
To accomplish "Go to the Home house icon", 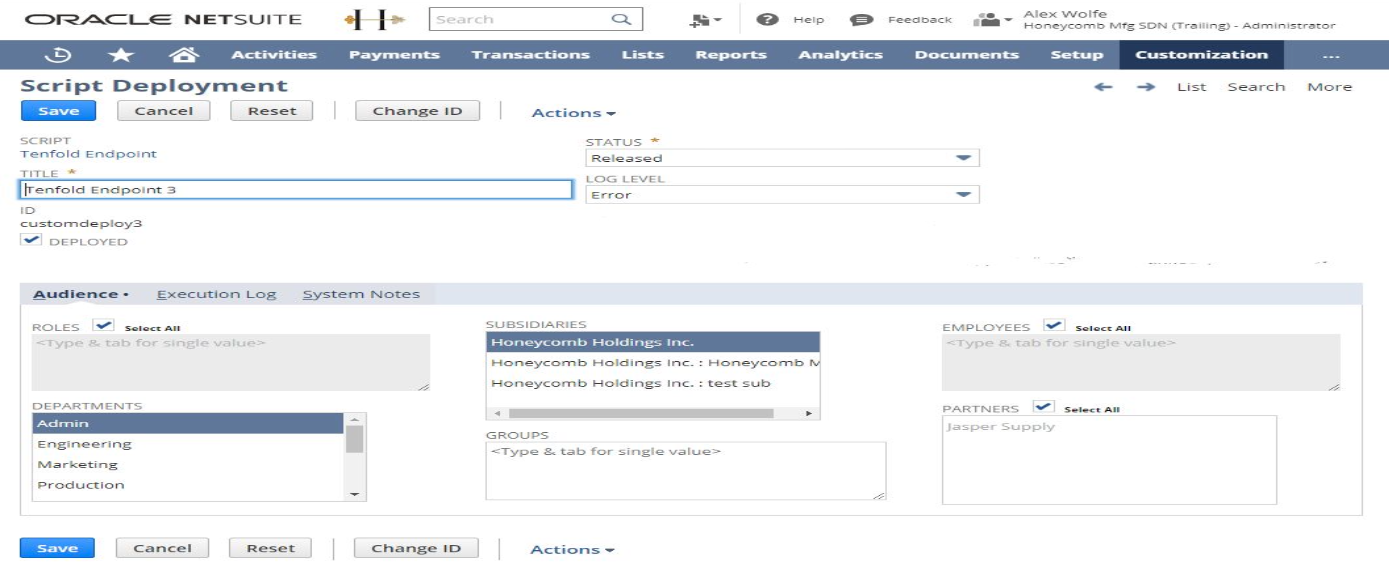I will [x=184, y=55].
